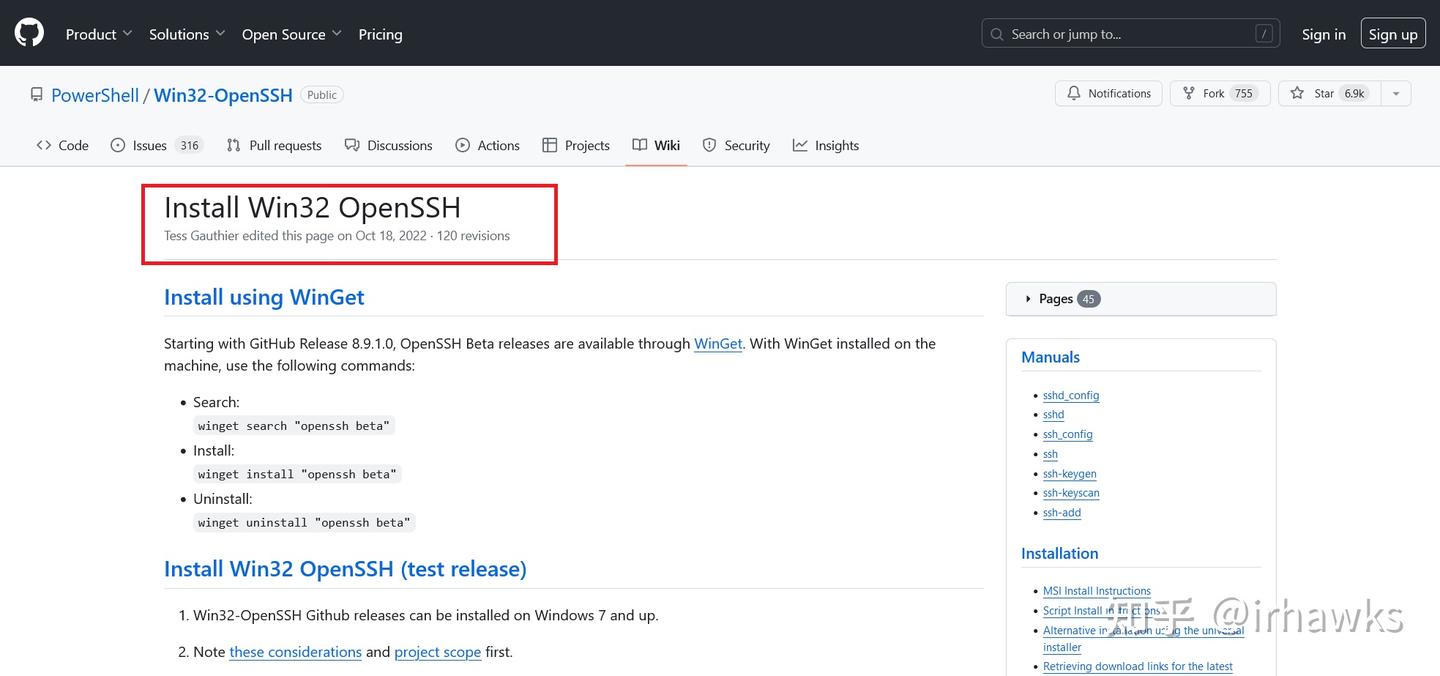This screenshot has height=676, width=1440.
Task: Click the repository icon beside PowerShell
Action: tap(37, 95)
